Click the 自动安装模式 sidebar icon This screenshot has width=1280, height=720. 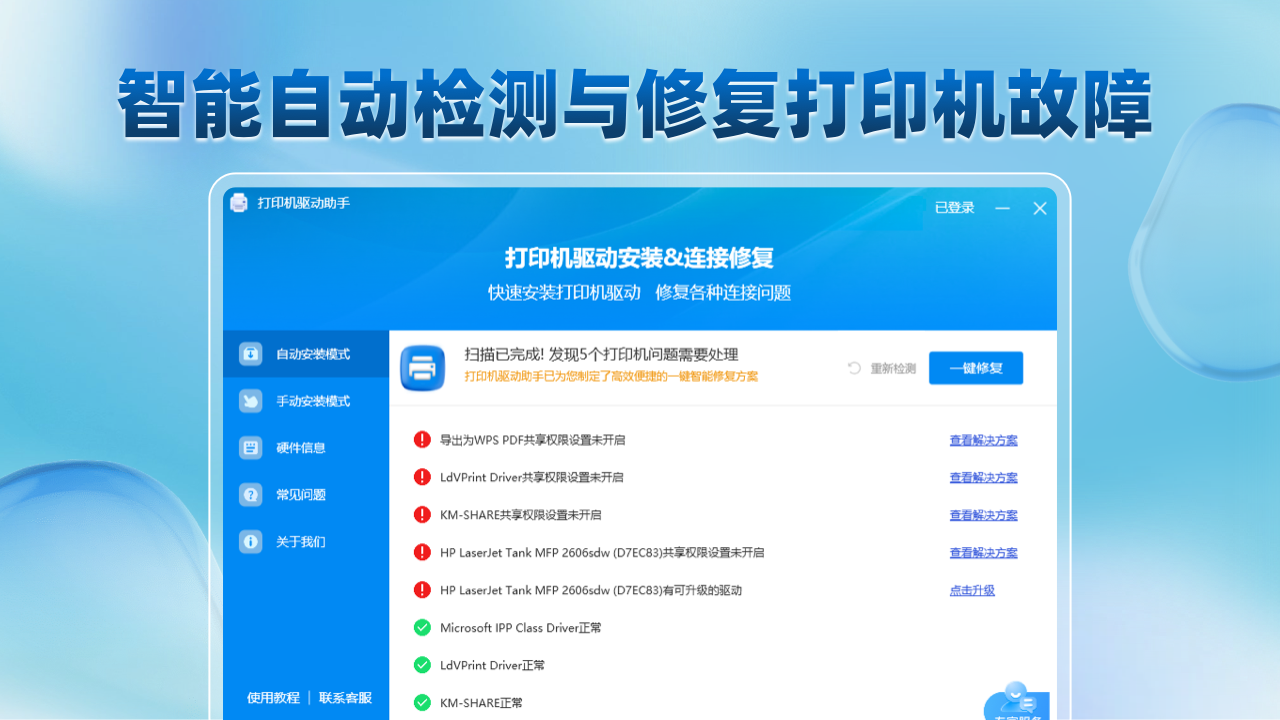250,354
